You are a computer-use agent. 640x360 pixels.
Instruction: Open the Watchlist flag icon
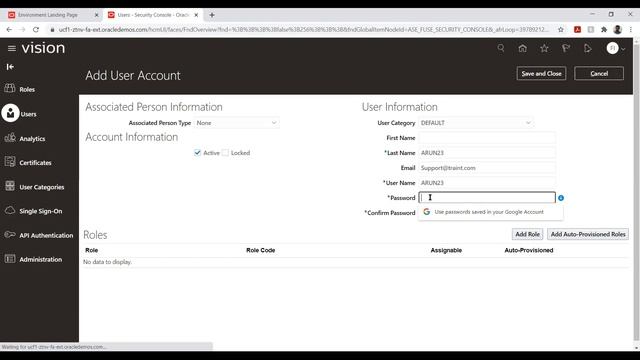click(566, 49)
